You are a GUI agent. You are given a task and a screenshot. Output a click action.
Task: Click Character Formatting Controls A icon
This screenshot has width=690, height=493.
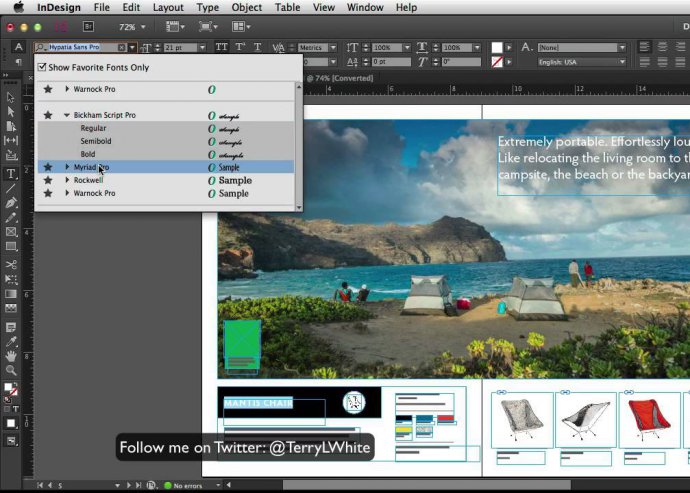click(18, 47)
